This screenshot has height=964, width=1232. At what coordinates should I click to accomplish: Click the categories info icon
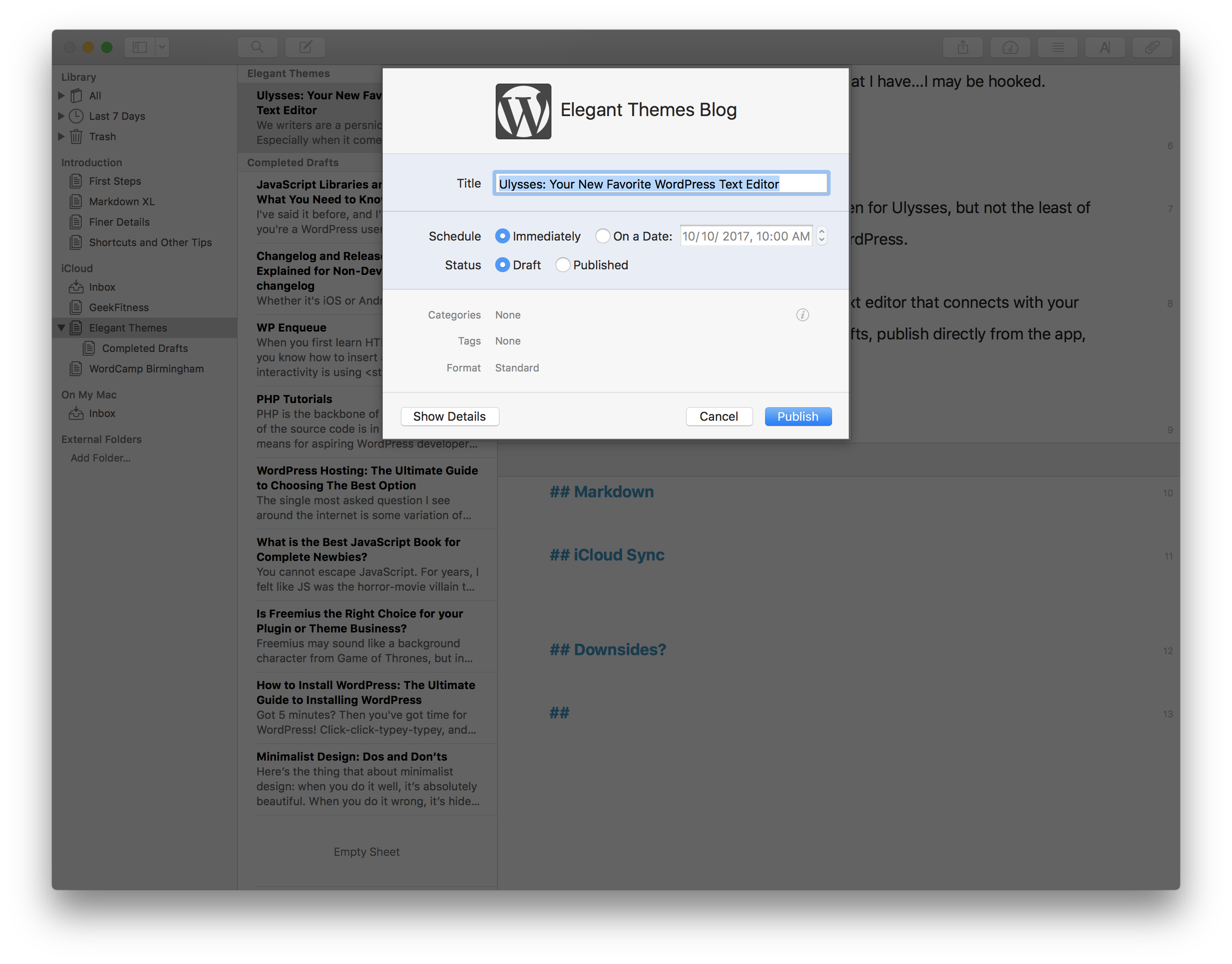click(x=802, y=315)
